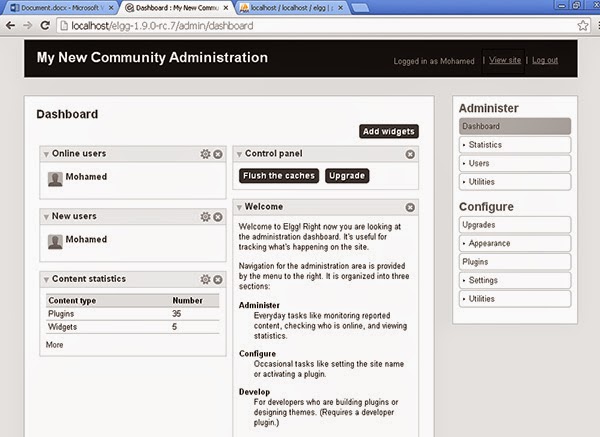Viewport: 600px width, 437px height.
Task: Open Content statistics widget settings gear
Action: pyautogui.click(x=205, y=279)
